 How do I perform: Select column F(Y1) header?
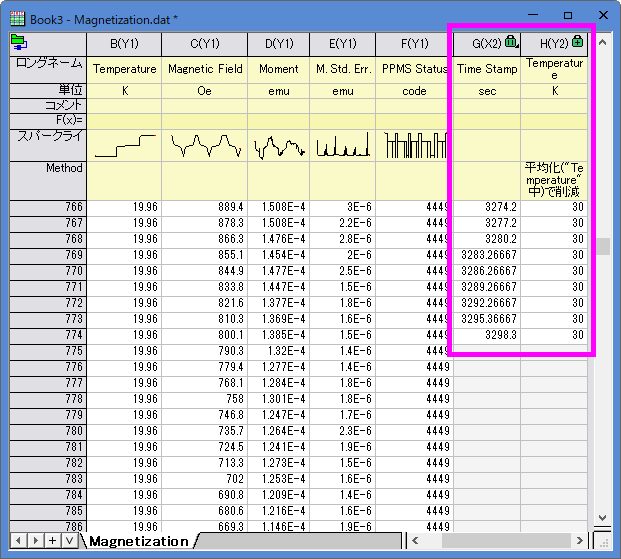(x=414, y=44)
